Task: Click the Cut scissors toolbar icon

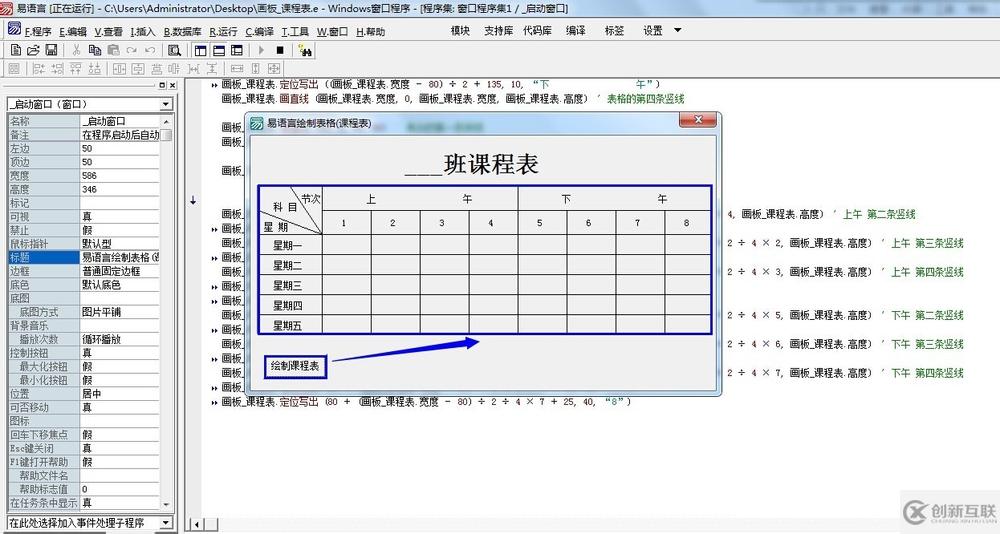Action: [x=76, y=50]
